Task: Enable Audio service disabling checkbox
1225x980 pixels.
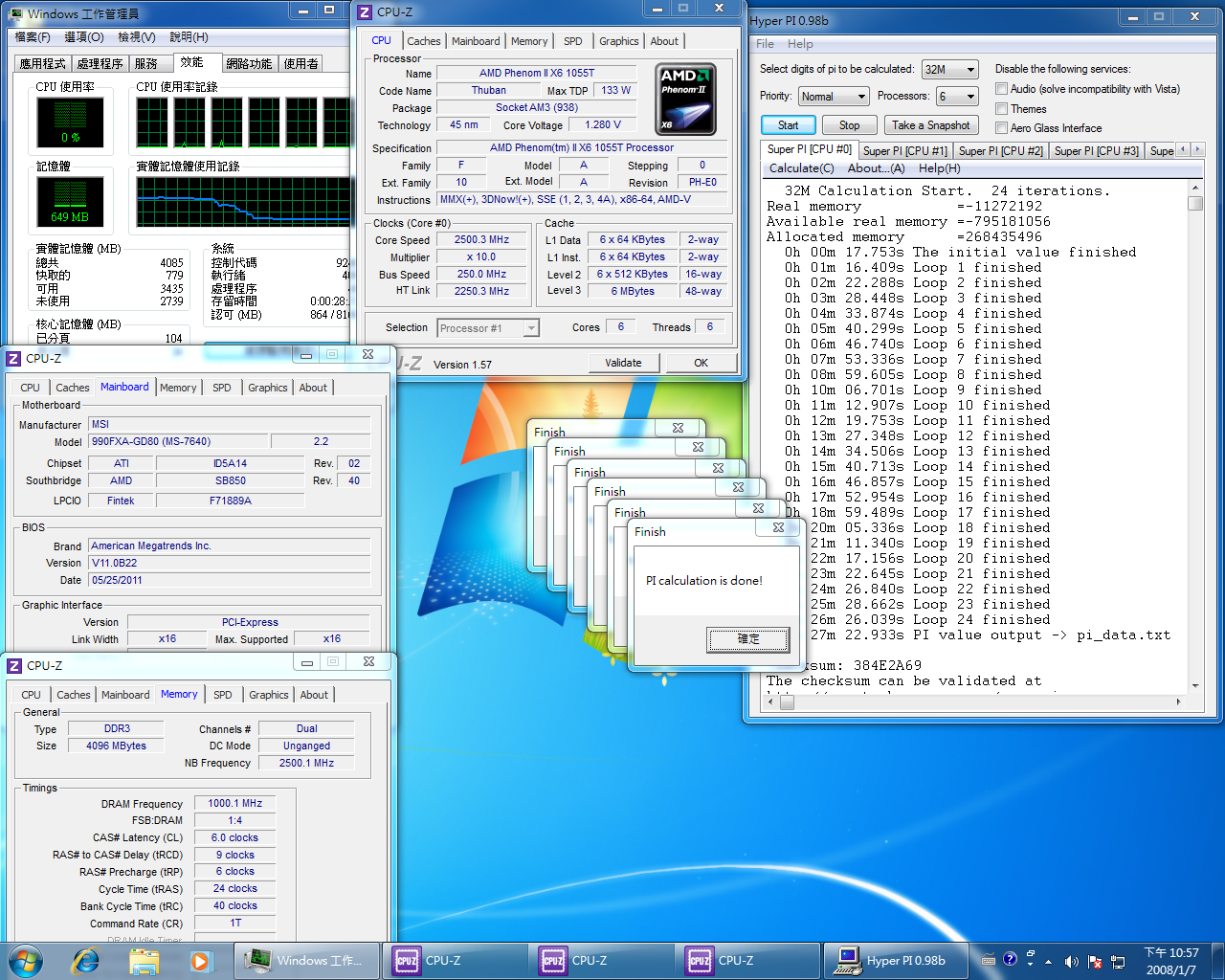Action: (x=1001, y=89)
